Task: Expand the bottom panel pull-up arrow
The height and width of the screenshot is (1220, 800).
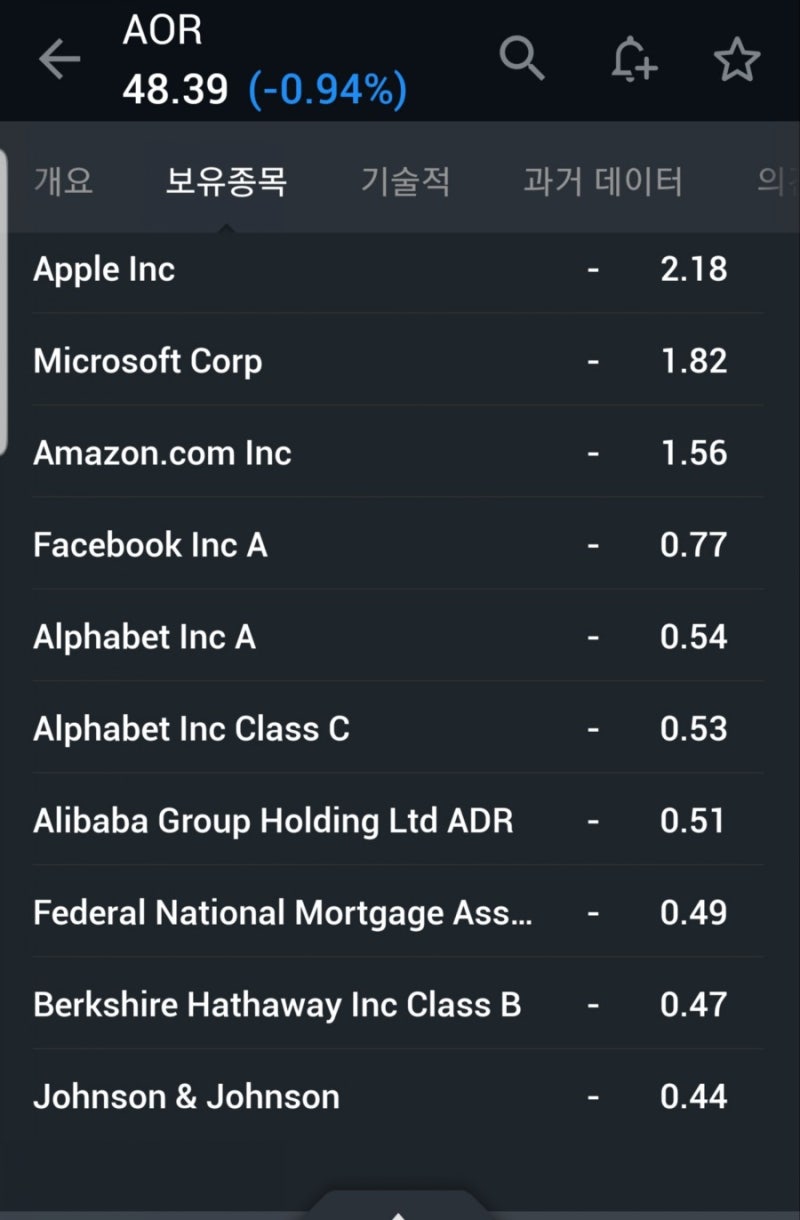Action: coord(398,1210)
